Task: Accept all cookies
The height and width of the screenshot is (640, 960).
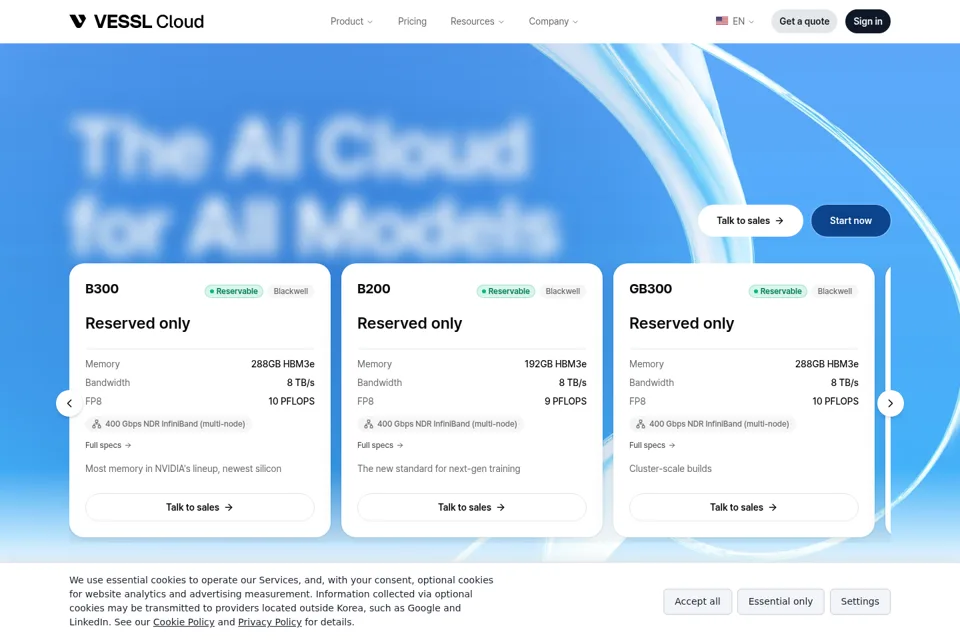Action: (x=697, y=601)
